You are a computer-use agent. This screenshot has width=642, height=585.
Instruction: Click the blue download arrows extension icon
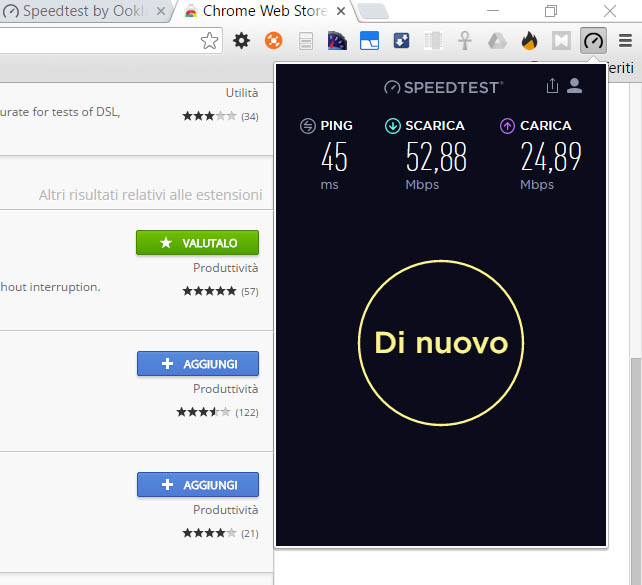tap(401, 41)
